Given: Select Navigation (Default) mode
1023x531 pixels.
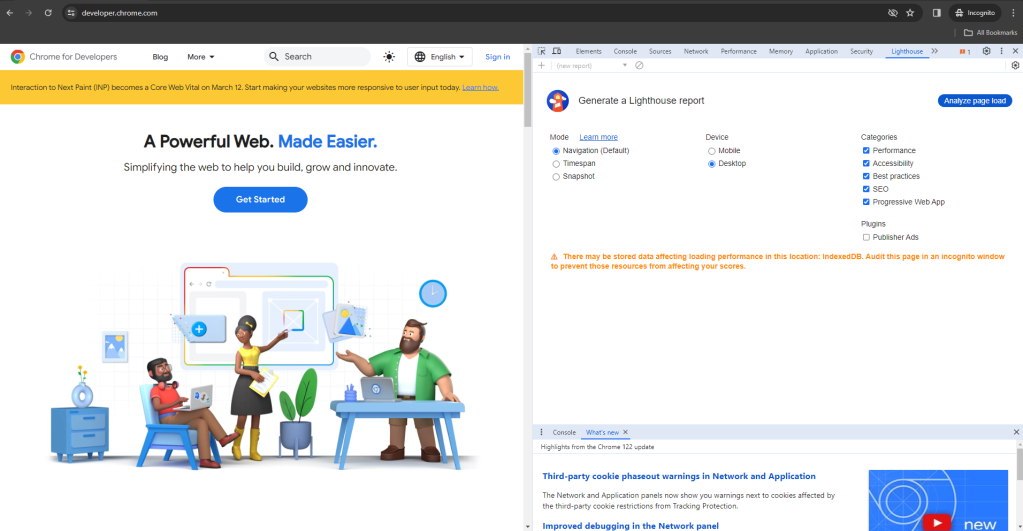Looking at the screenshot, I should click(556, 151).
